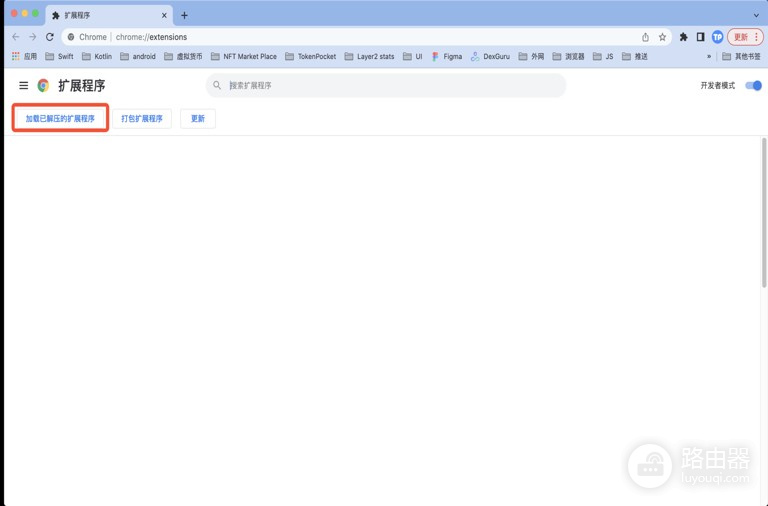This screenshot has width=768, height=506.
Task: Open the 其他书签 bookmarks folder
Action: [742, 56]
